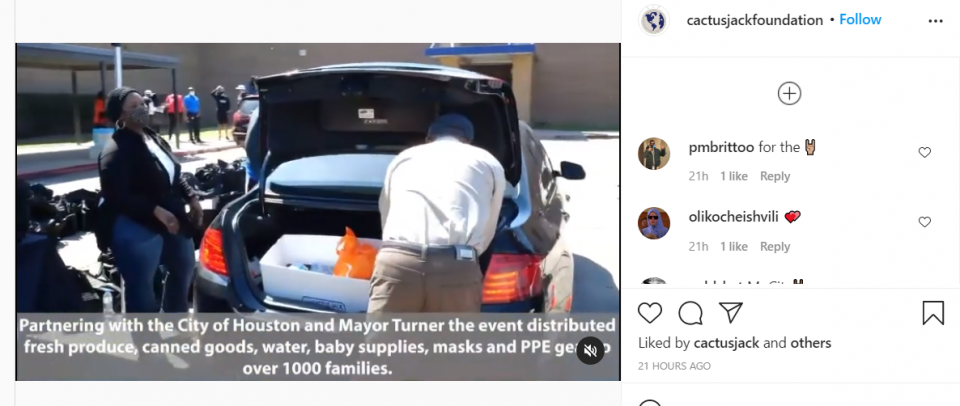Like the post with the heart icon

click(650, 313)
